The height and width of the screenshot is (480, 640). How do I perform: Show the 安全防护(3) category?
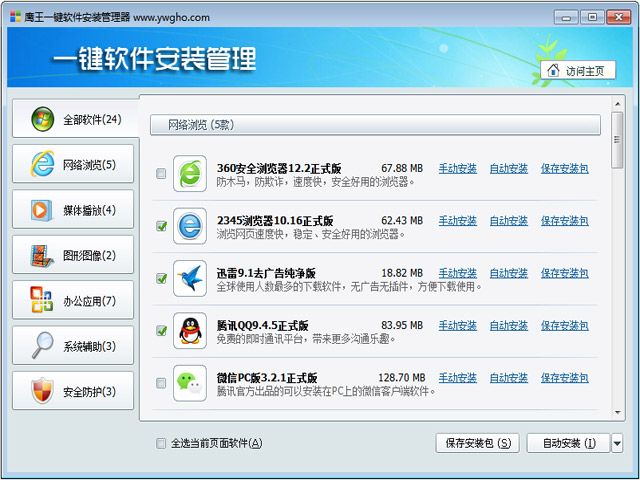73,391
